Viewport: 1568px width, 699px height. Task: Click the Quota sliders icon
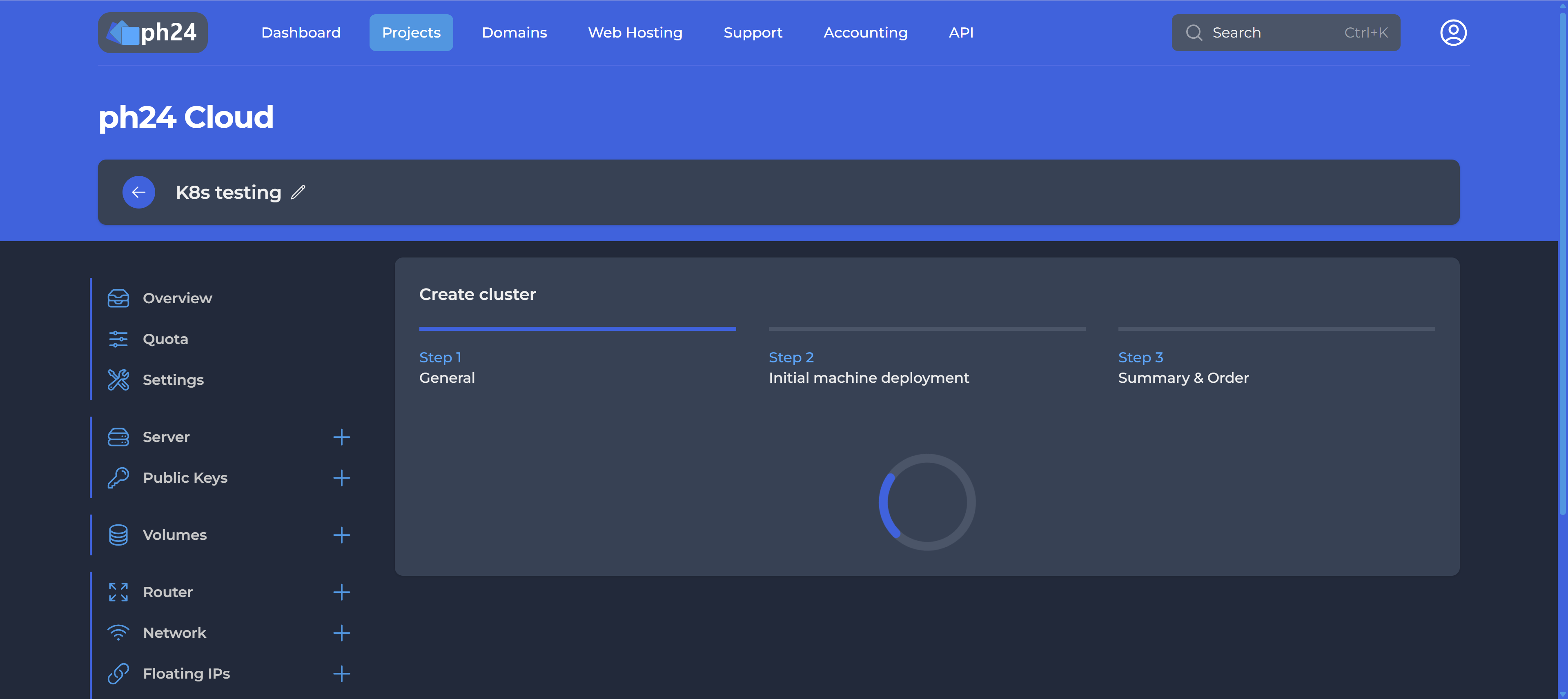tap(118, 339)
